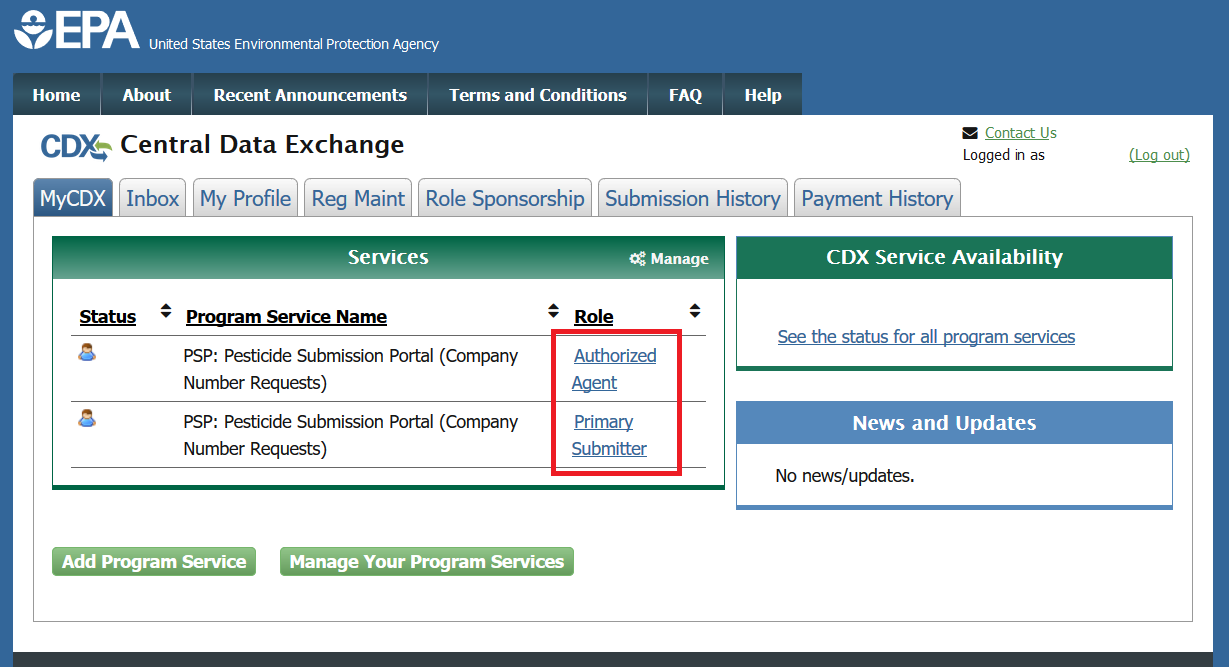Image resolution: width=1229 pixels, height=667 pixels.
Task: Sort by Role column arrows
Action: click(x=695, y=311)
